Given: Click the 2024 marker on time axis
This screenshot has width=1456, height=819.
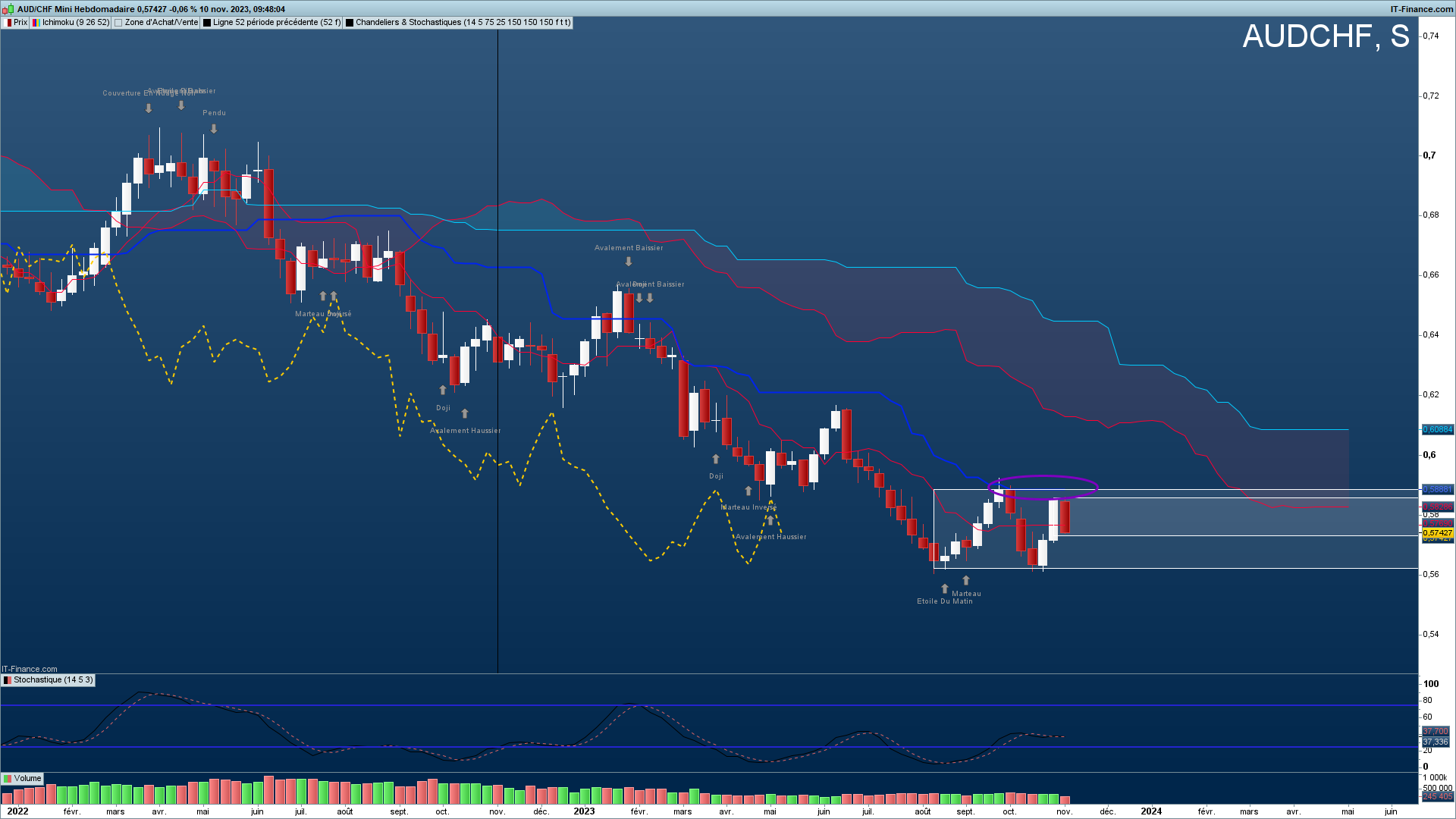Looking at the screenshot, I should click(x=1151, y=811).
